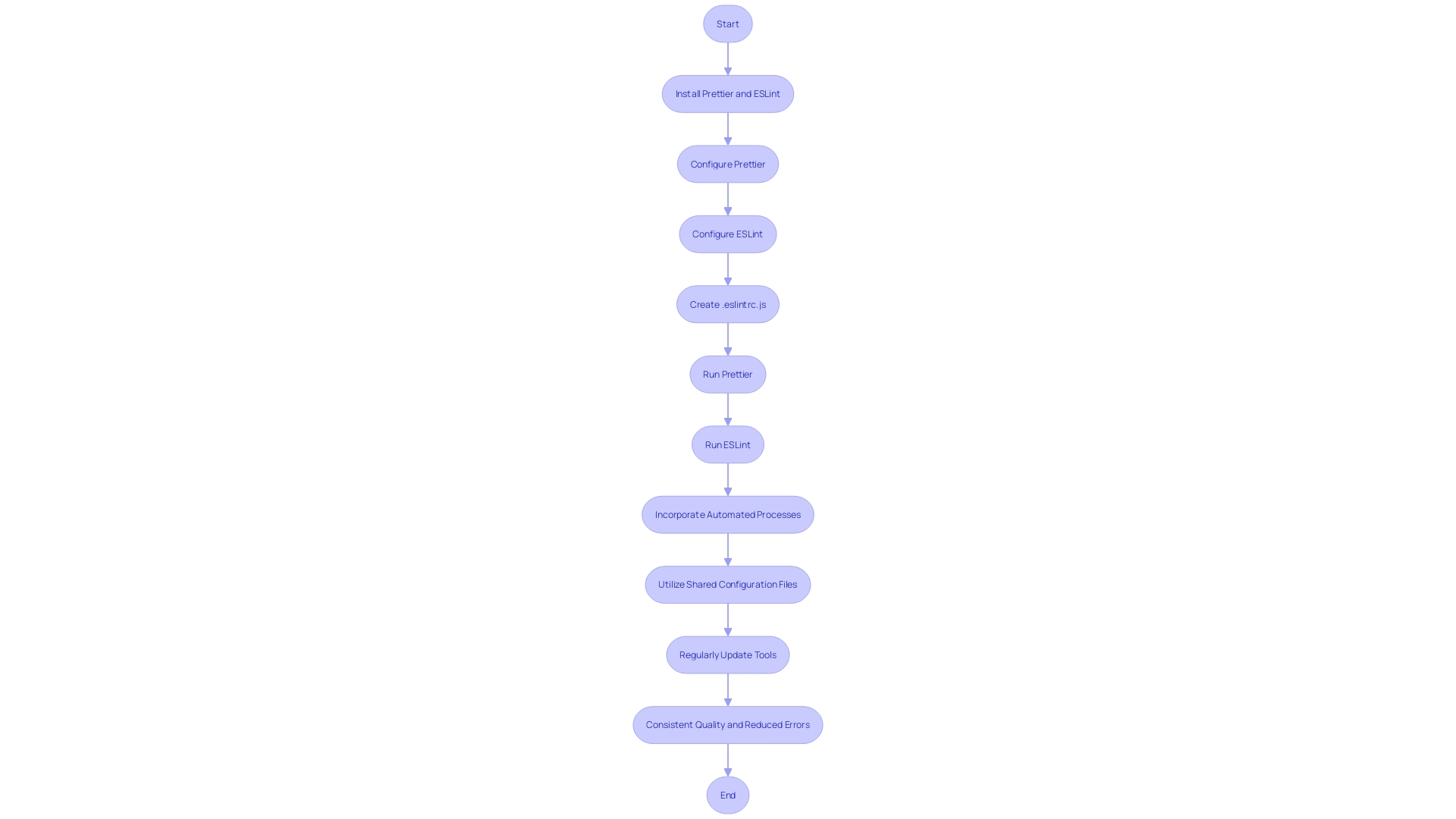Screen dimensions: 1456x819
Task: Click the End node at bottom
Action: [728, 794]
